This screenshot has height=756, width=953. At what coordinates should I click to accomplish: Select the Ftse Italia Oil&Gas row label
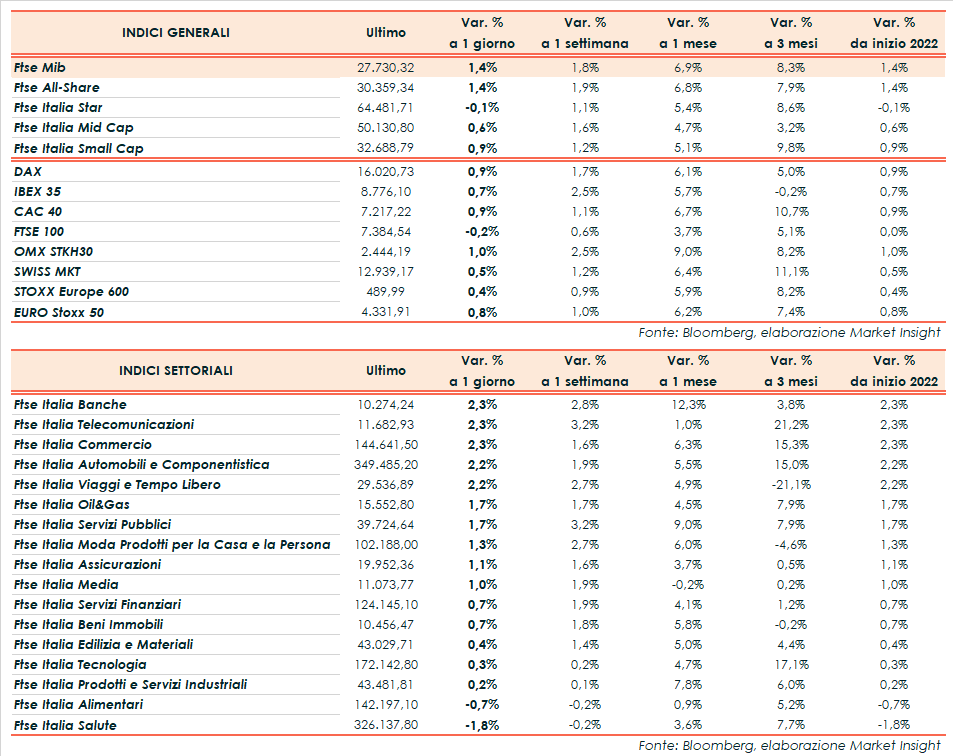pos(72,505)
